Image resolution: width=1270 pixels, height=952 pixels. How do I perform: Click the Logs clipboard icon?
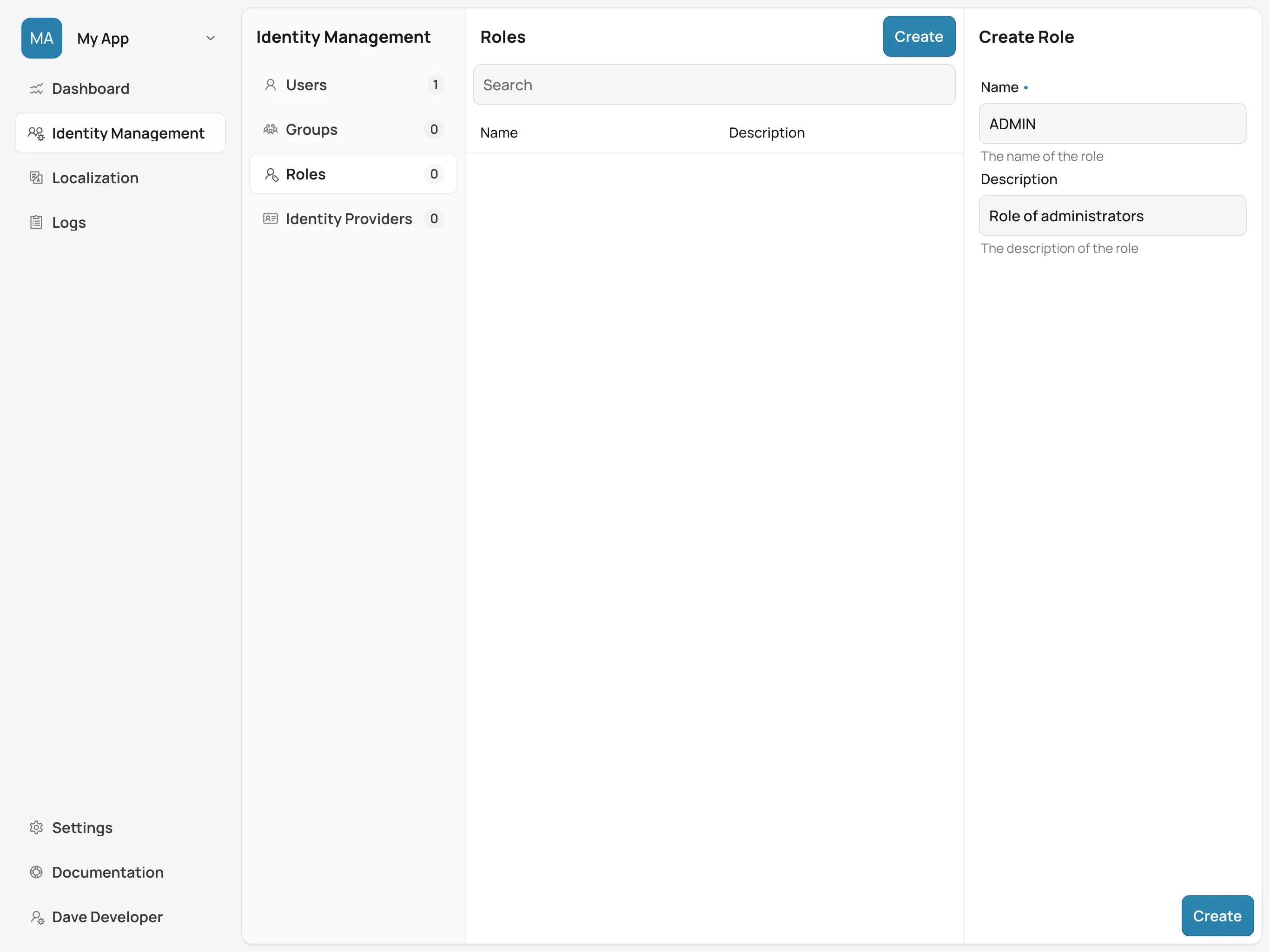pyautogui.click(x=36, y=222)
